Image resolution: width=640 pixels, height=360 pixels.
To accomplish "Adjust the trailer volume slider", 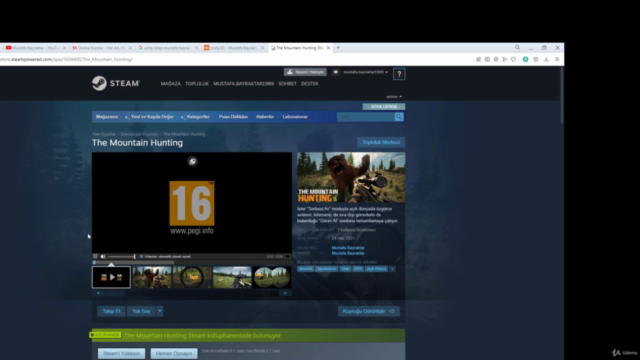I will click(121, 257).
